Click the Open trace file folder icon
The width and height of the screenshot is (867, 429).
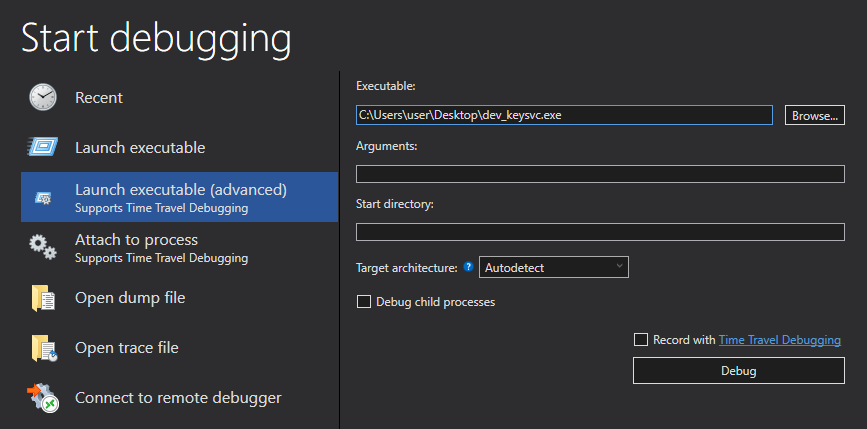point(44,348)
